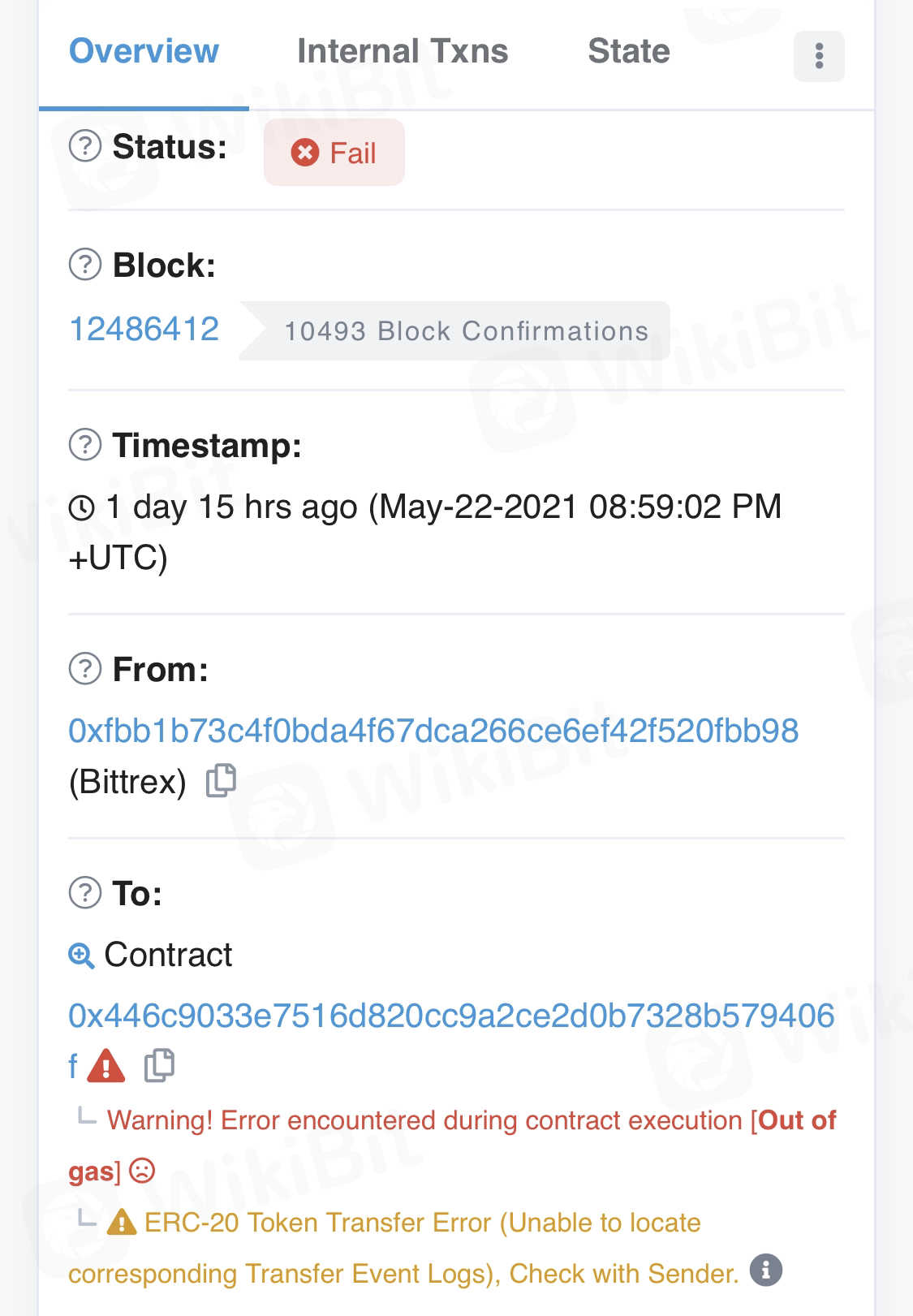This screenshot has height=1316, width=913.
Task: Copy the From address to clipboard
Action: coord(221,781)
